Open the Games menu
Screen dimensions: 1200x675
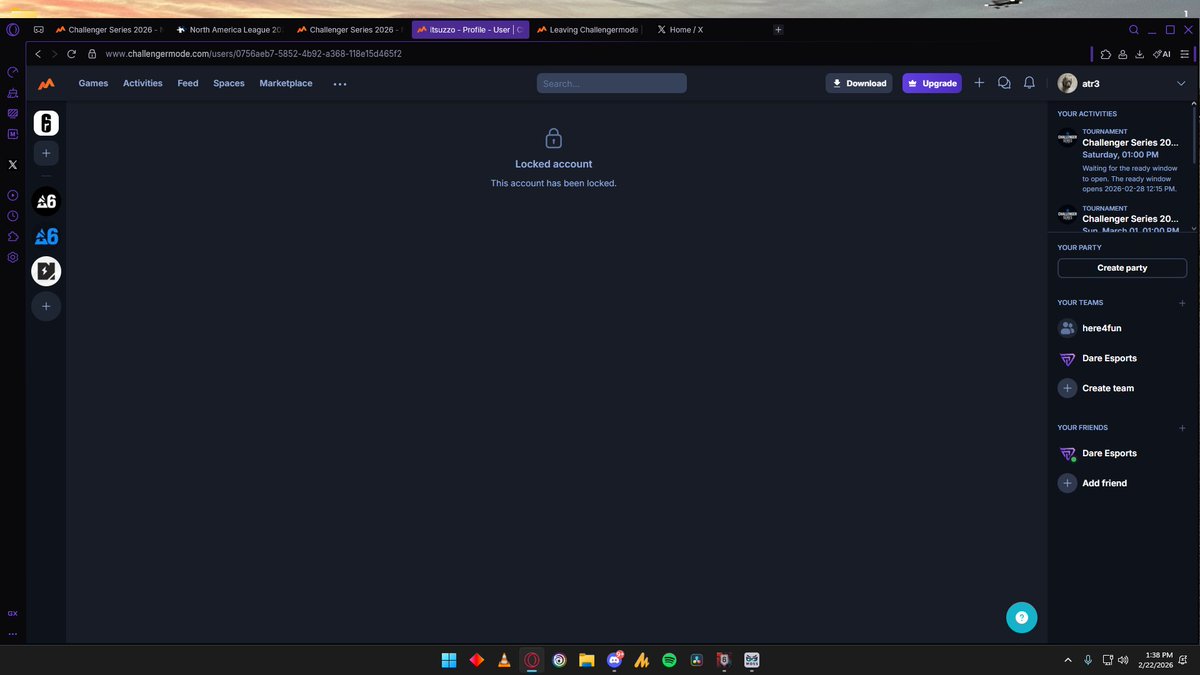[x=93, y=83]
